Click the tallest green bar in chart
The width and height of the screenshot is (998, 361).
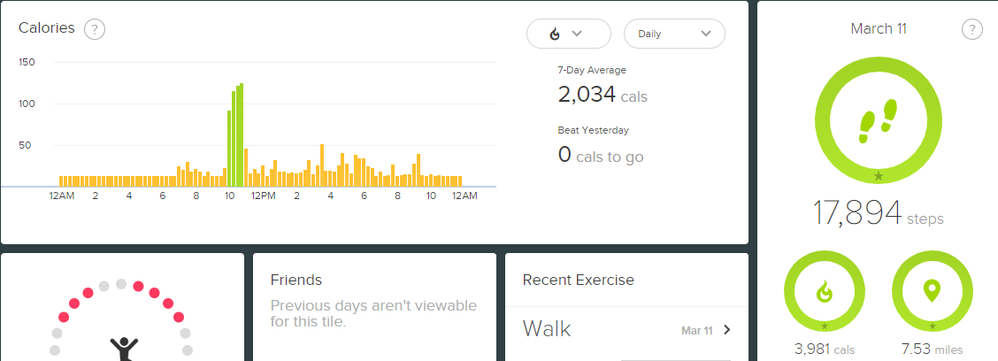click(241, 135)
